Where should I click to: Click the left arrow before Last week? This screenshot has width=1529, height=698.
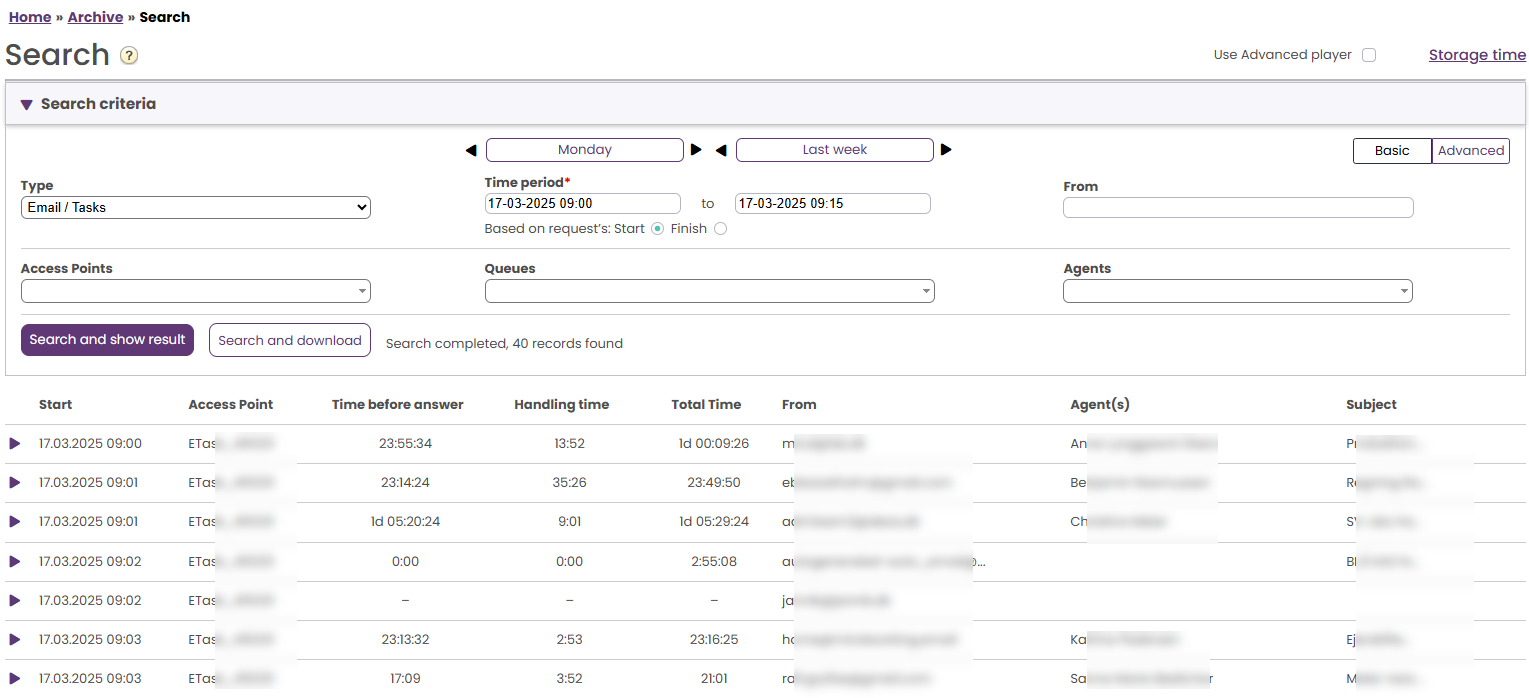click(721, 150)
